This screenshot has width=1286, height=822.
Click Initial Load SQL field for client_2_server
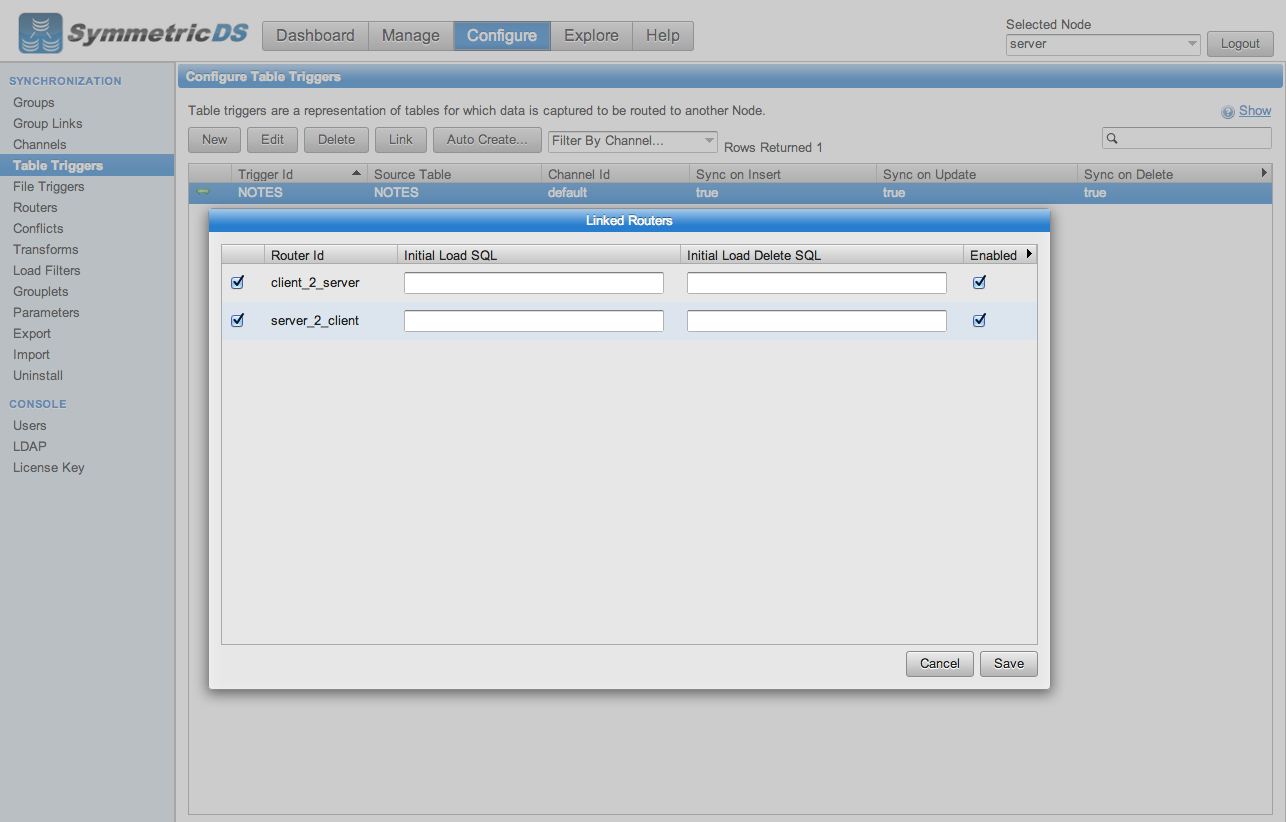tap(533, 283)
